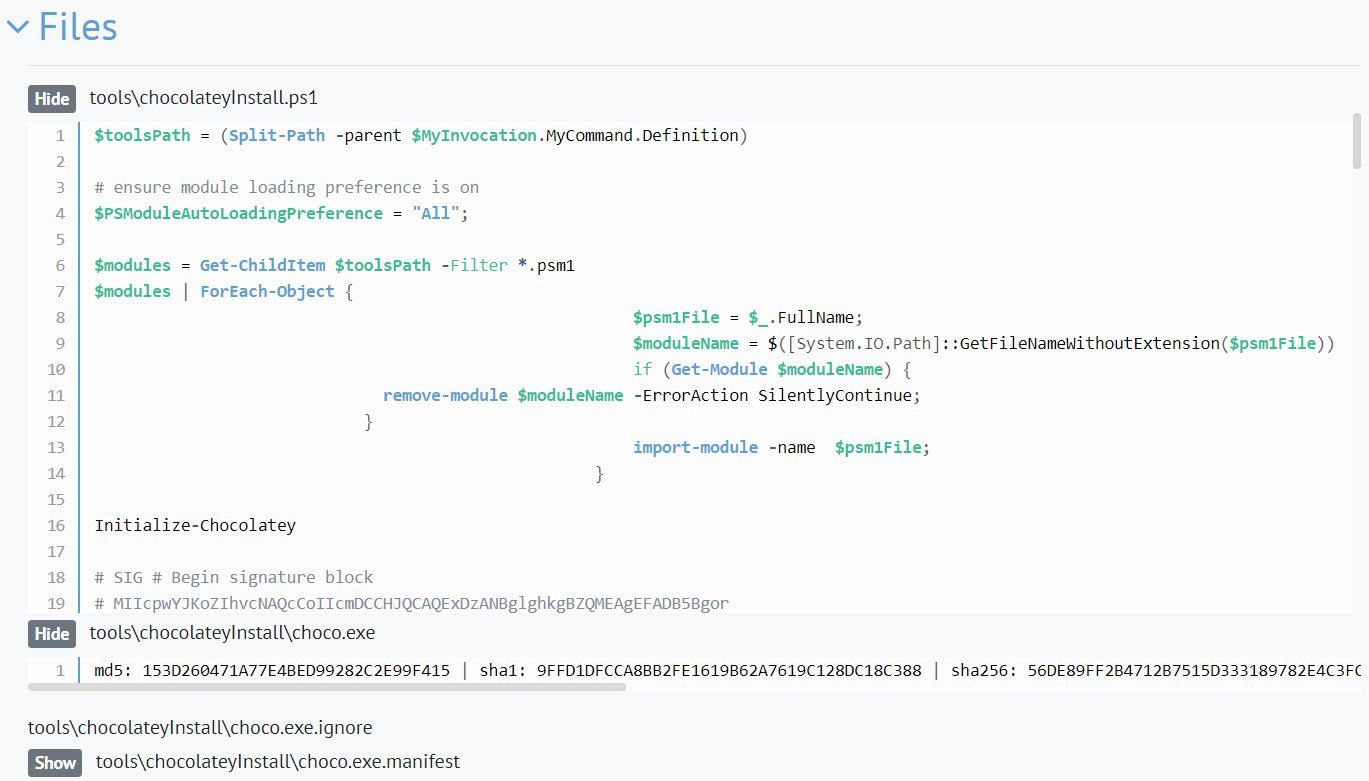This screenshot has height=781, width=1369.
Task: Click the Split-Path command on line 1
Action: [277, 135]
